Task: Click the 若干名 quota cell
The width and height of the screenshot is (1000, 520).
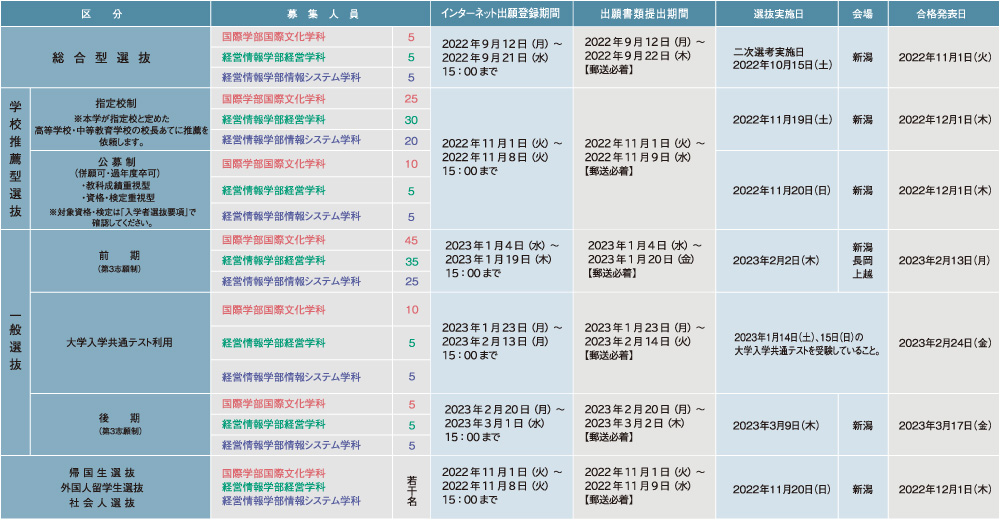Action: tap(411, 487)
